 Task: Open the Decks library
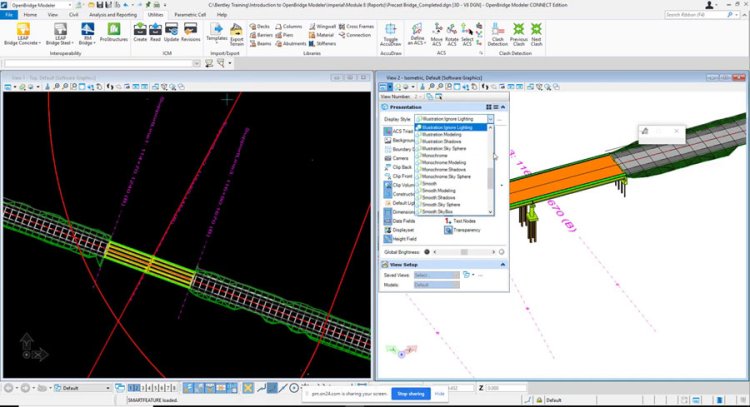click(261, 26)
